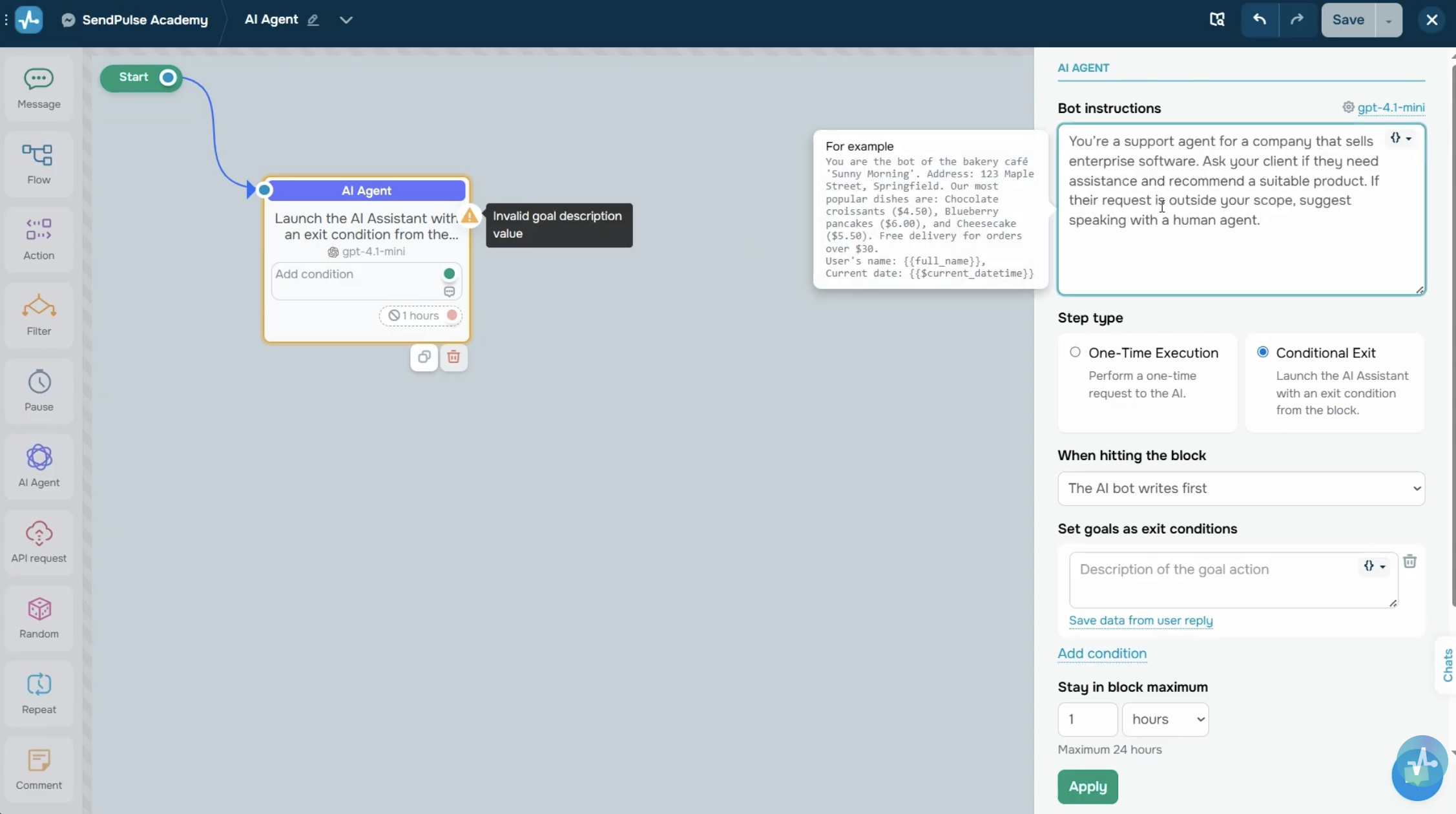
Task: Add a Filter block from sidebar
Action: [x=39, y=315]
